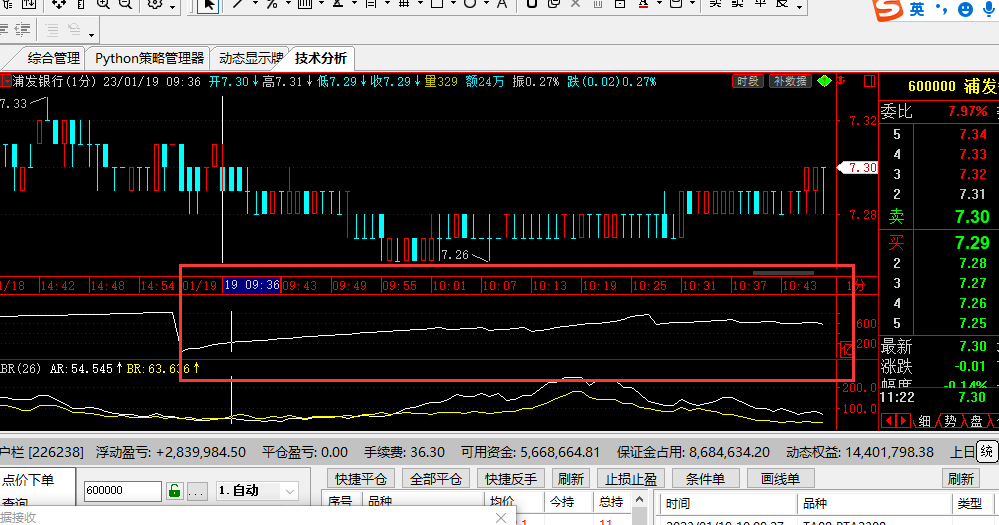Open the rectangle tool dropdown arrow
The height and width of the screenshot is (525, 999).
[453, 4]
